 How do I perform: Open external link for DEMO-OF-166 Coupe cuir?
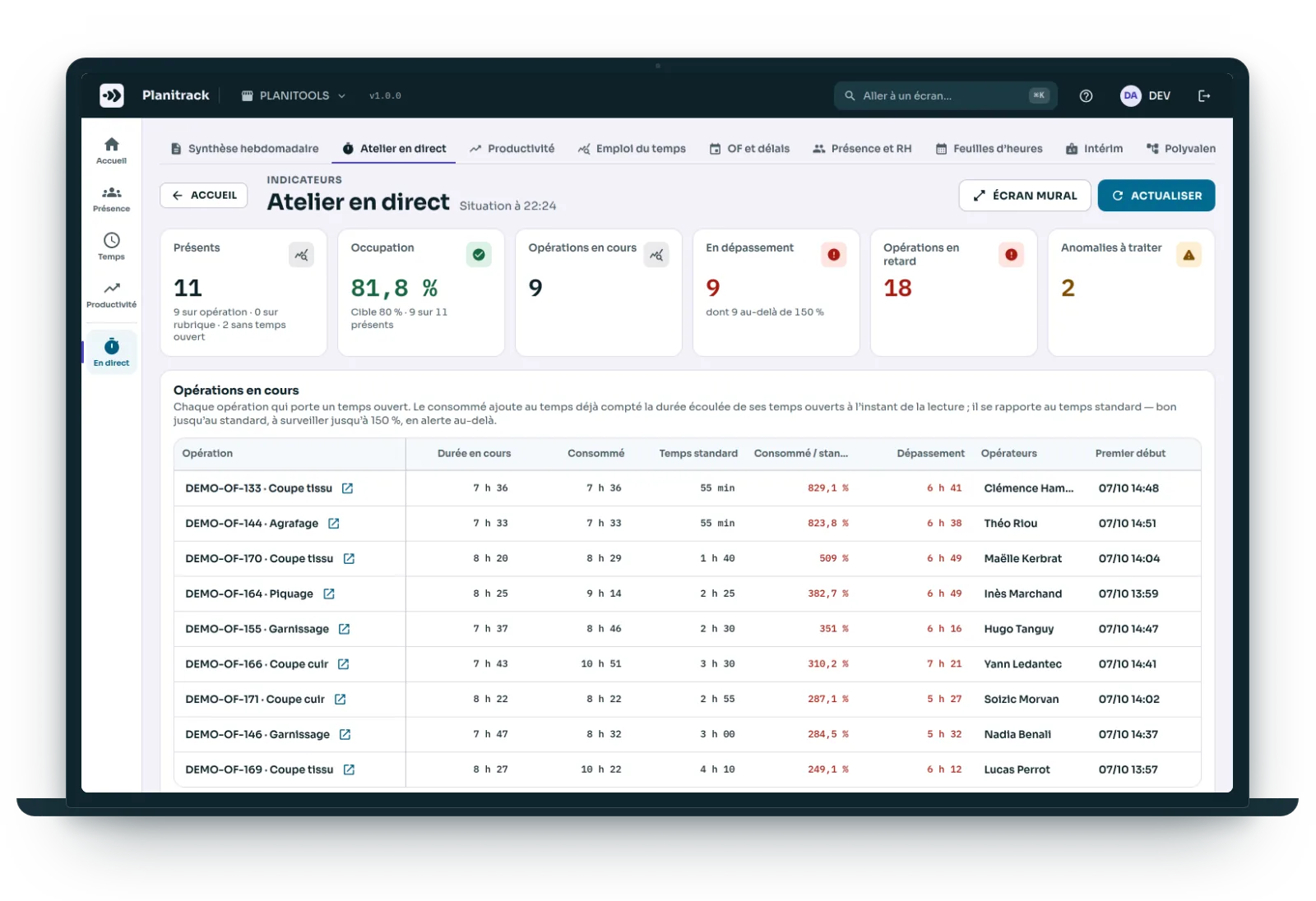344,664
